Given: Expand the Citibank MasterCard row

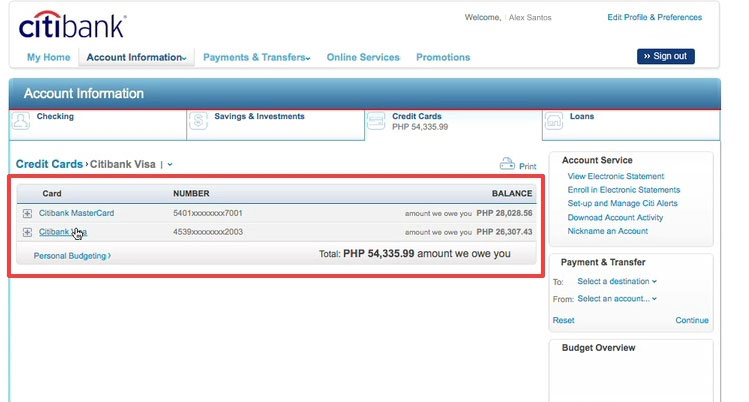Looking at the screenshot, I should pos(27,213).
